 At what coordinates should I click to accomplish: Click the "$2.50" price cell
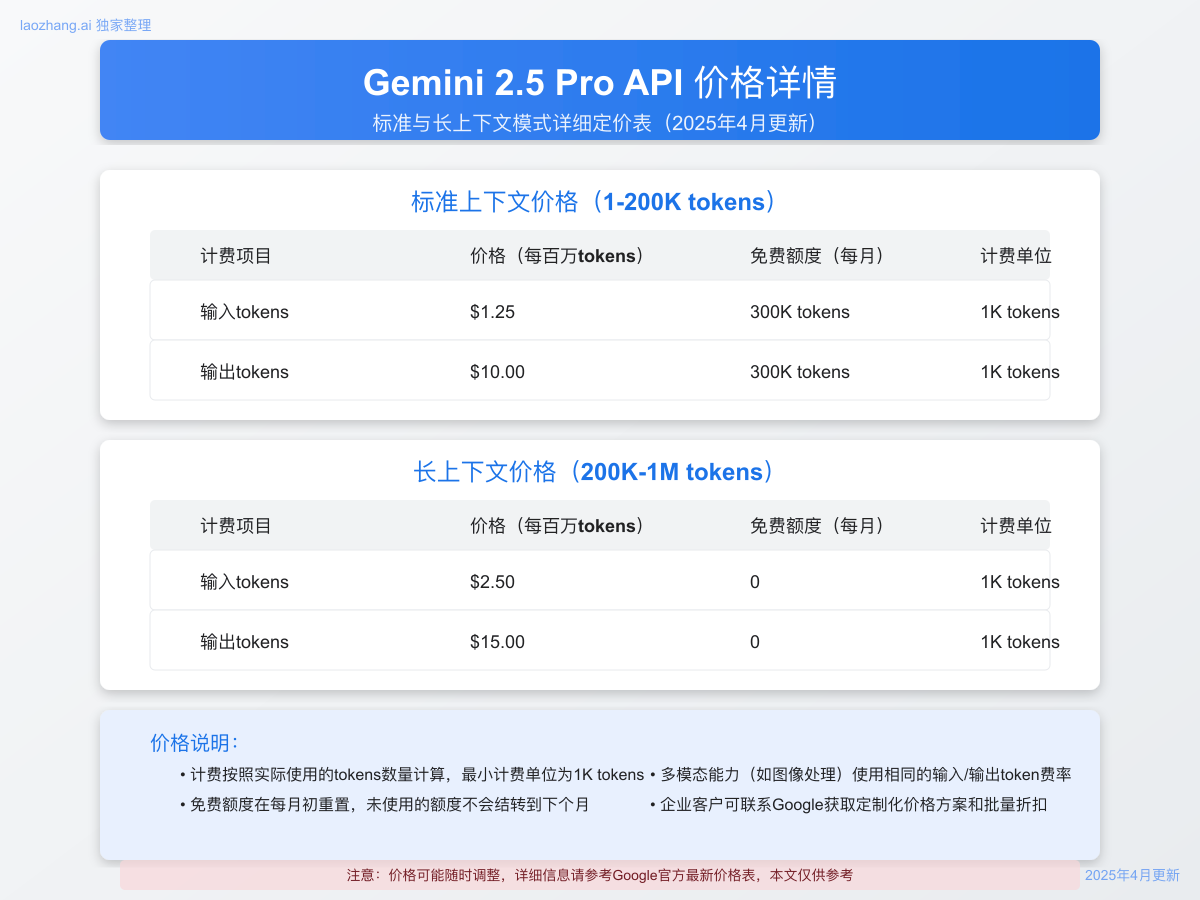[492, 582]
